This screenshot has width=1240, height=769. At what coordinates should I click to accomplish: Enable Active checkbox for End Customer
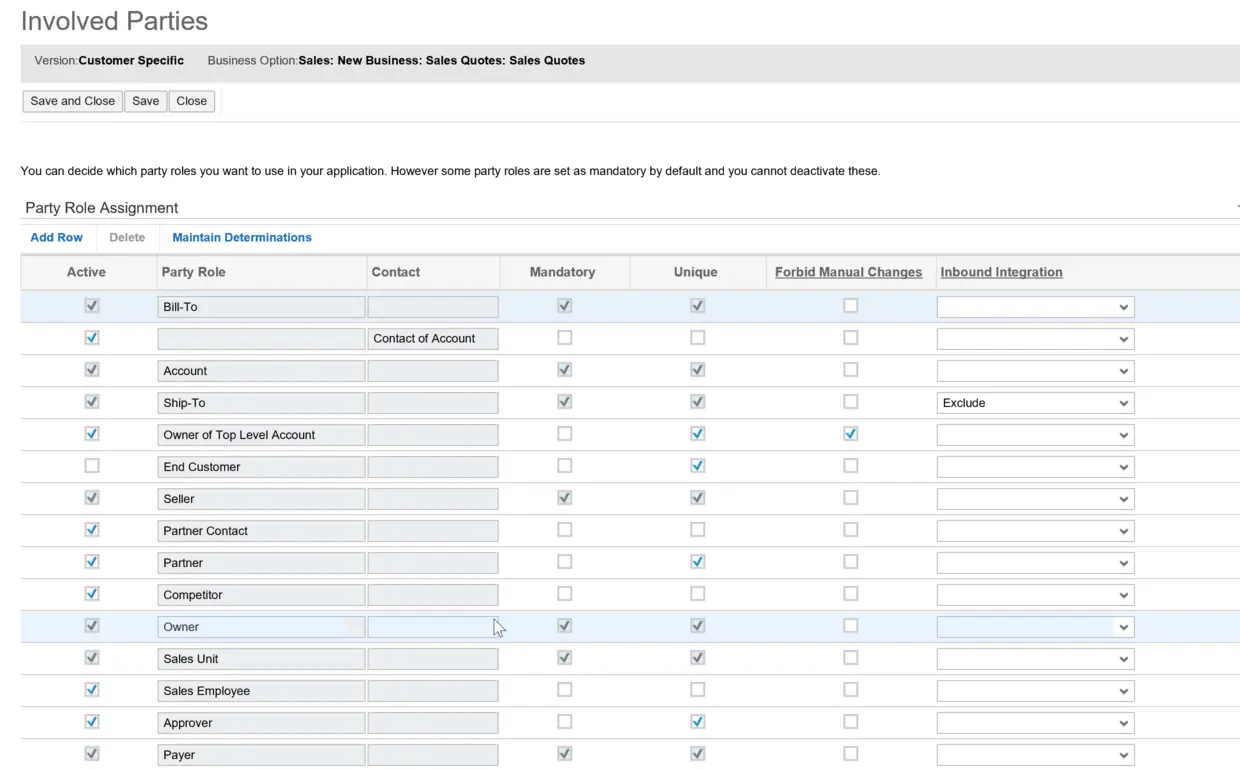click(x=92, y=466)
